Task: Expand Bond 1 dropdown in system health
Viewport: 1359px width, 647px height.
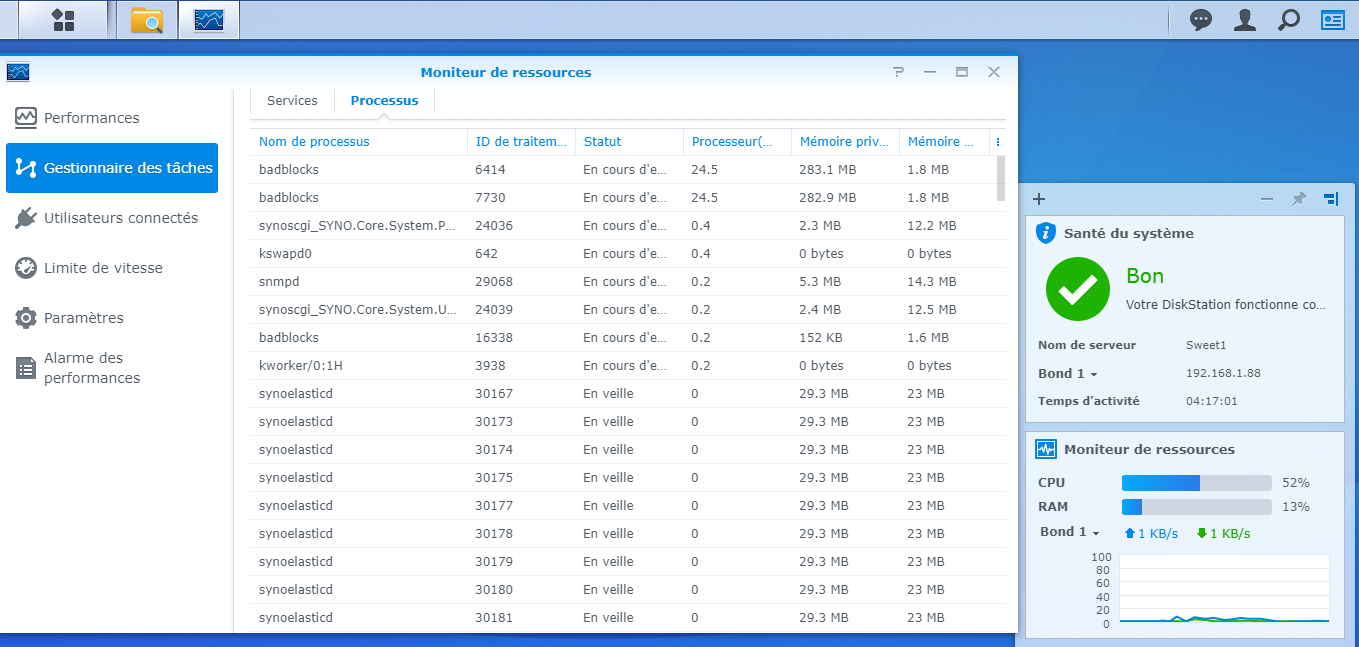Action: [x=1068, y=374]
